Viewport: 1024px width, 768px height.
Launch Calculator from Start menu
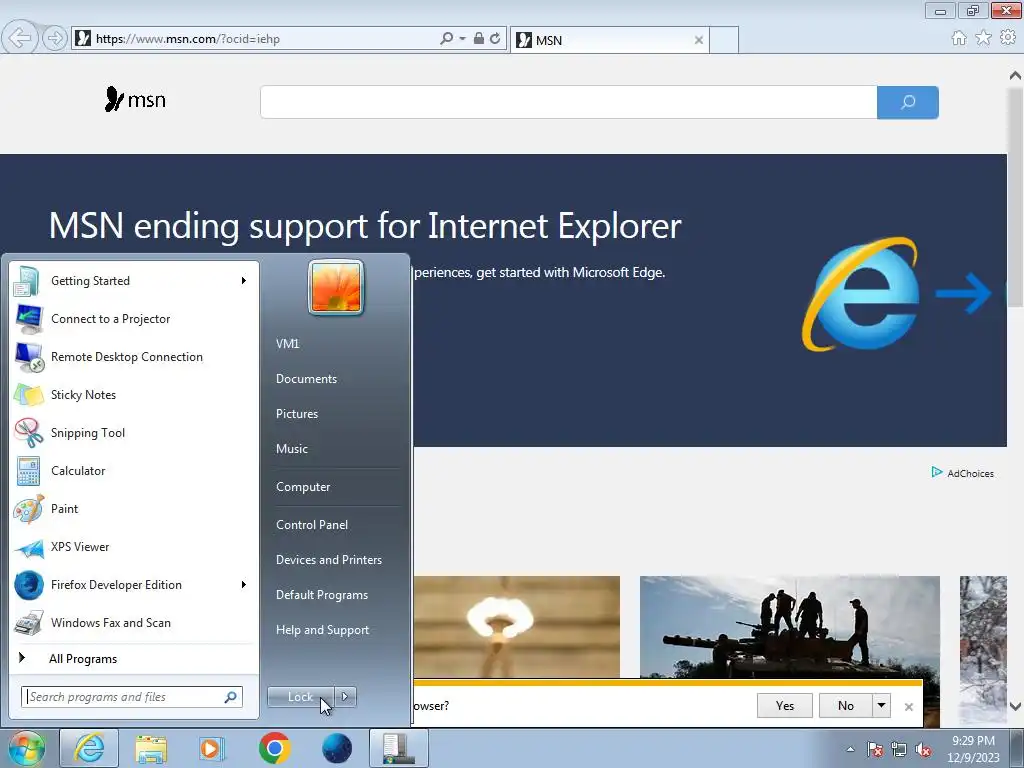(x=134, y=471)
